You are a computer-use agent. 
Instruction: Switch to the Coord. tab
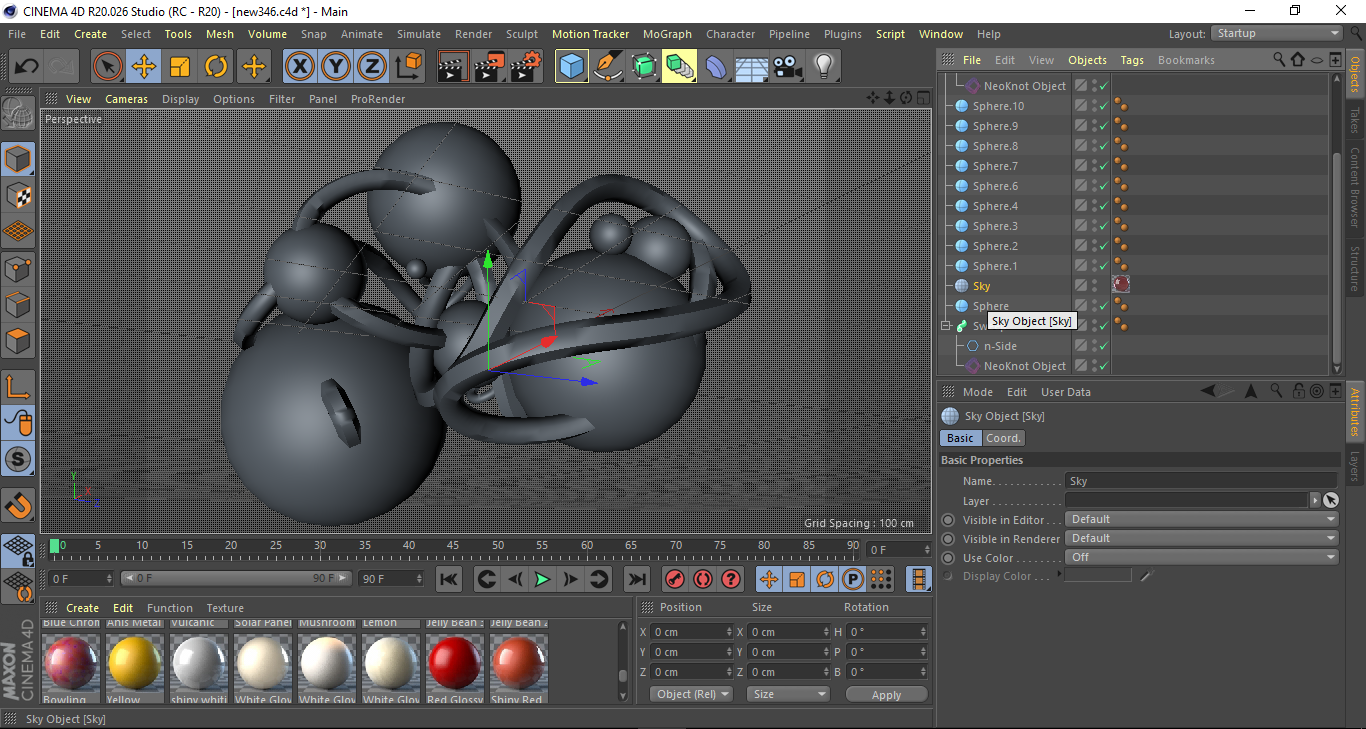click(1003, 438)
